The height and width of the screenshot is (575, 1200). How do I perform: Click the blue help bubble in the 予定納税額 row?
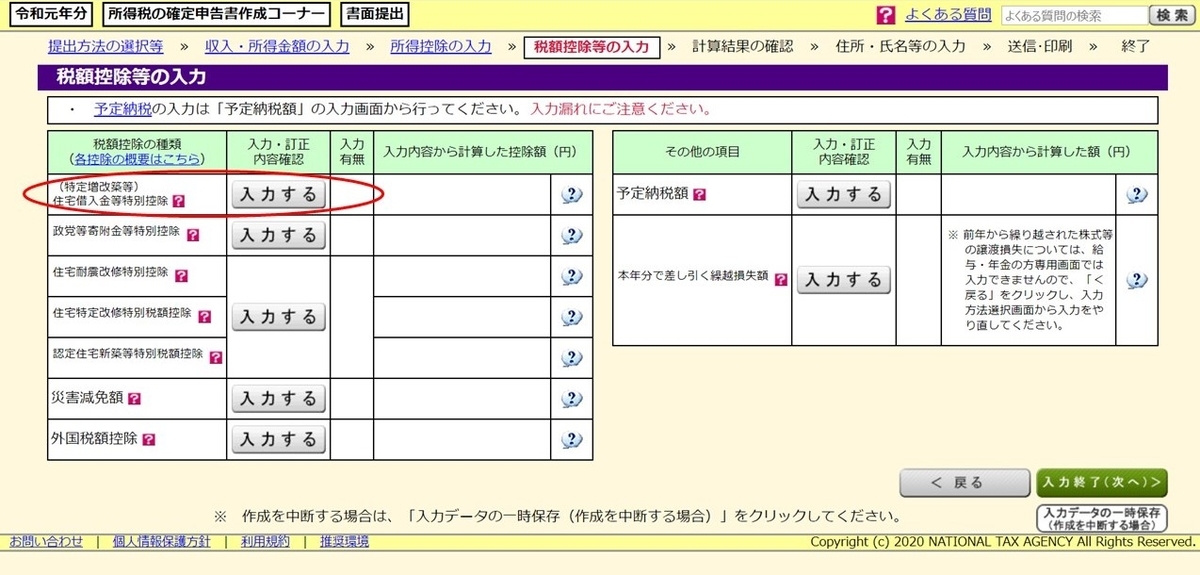click(1137, 195)
